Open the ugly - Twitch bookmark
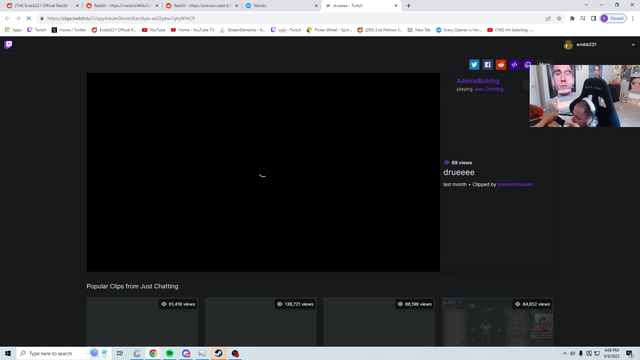 pos(286,30)
